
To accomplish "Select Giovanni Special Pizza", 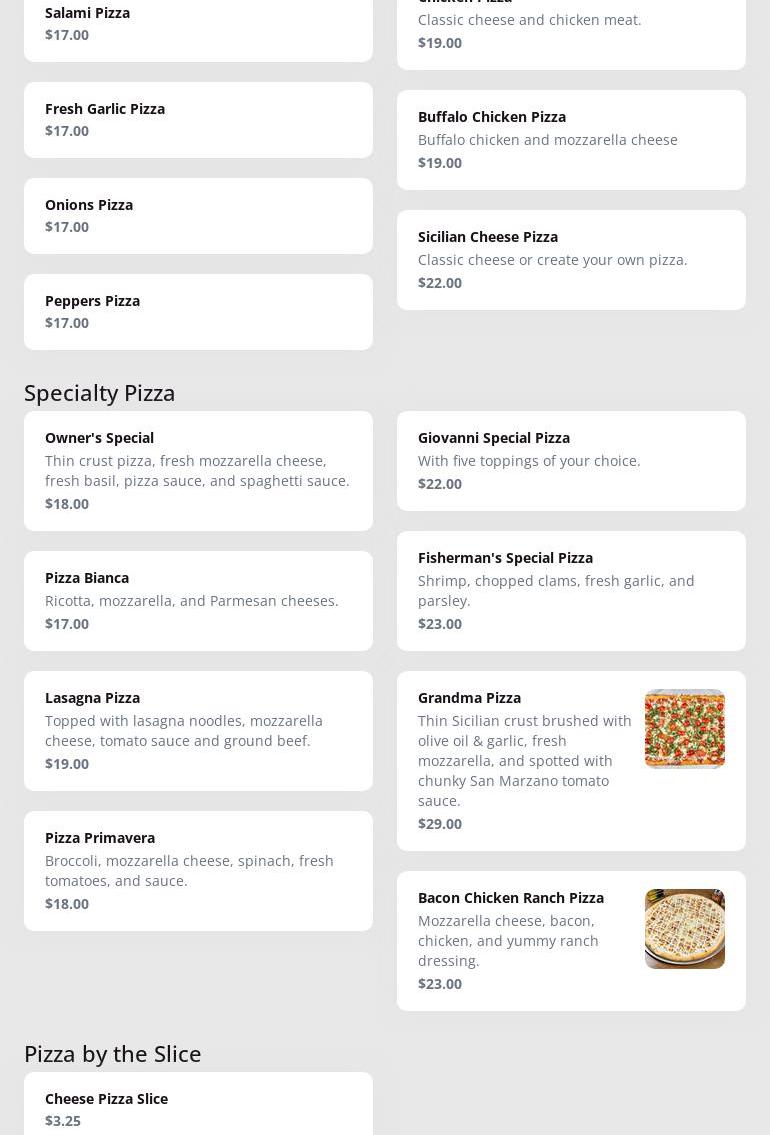I will point(571,461).
